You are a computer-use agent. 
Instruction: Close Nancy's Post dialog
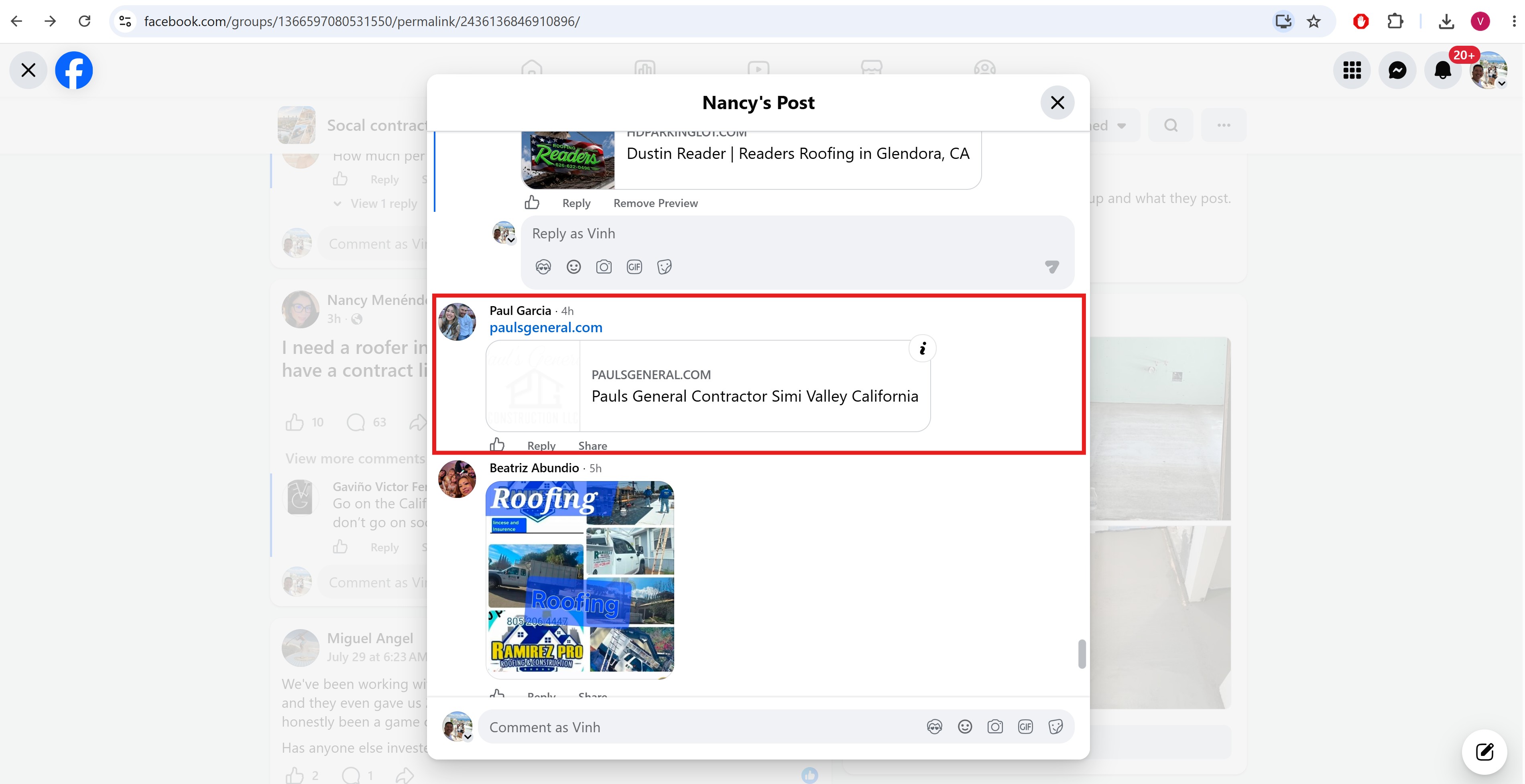[1057, 102]
